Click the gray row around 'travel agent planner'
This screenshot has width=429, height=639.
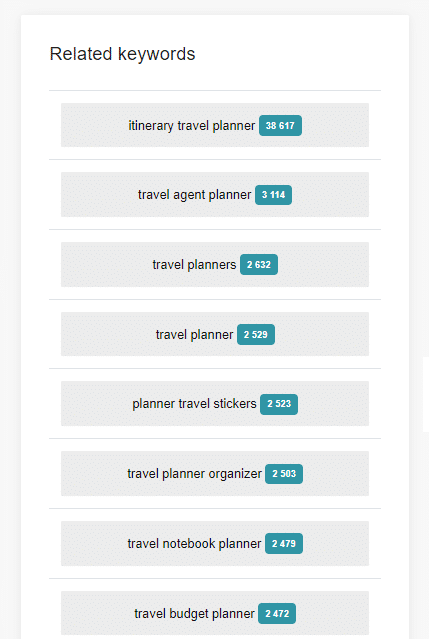215,194
